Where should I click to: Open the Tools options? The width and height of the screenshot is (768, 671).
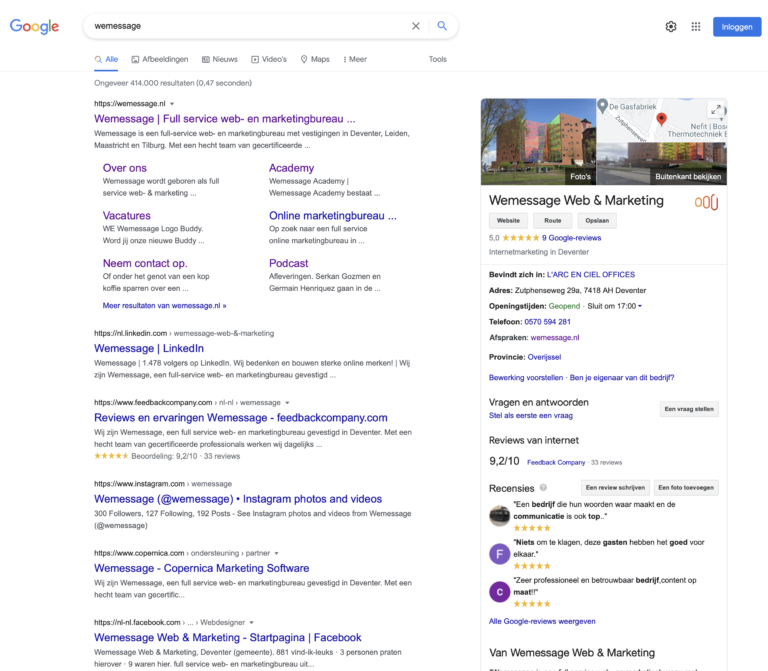click(438, 59)
